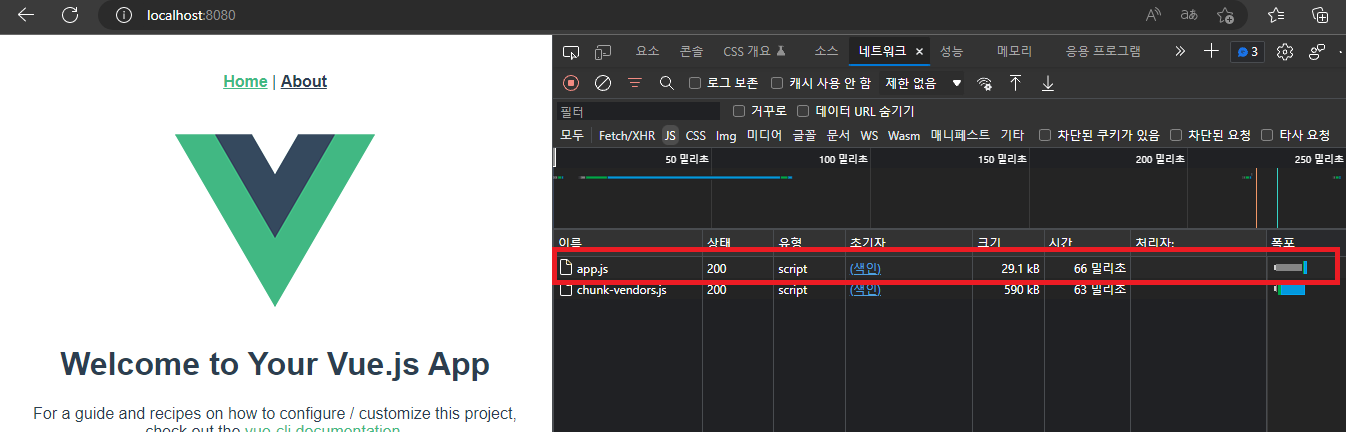Select the app.js request row
The height and width of the screenshot is (432, 1346).
pyautogui.click(x=949, y=268)
